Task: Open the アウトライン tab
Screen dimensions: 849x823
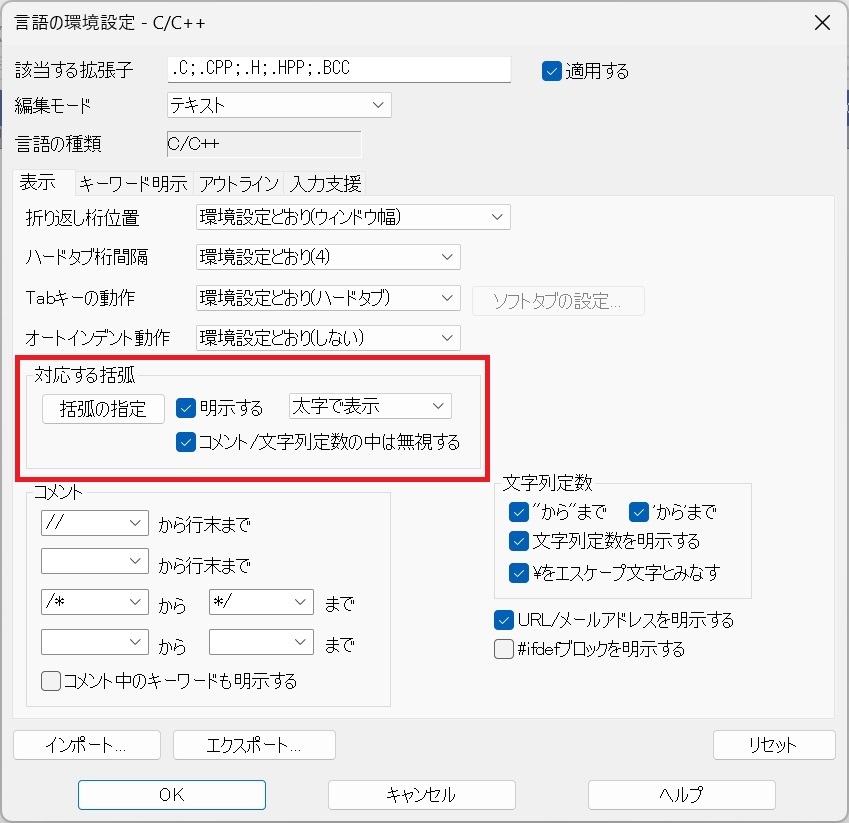Action: (x=238, y=183)
